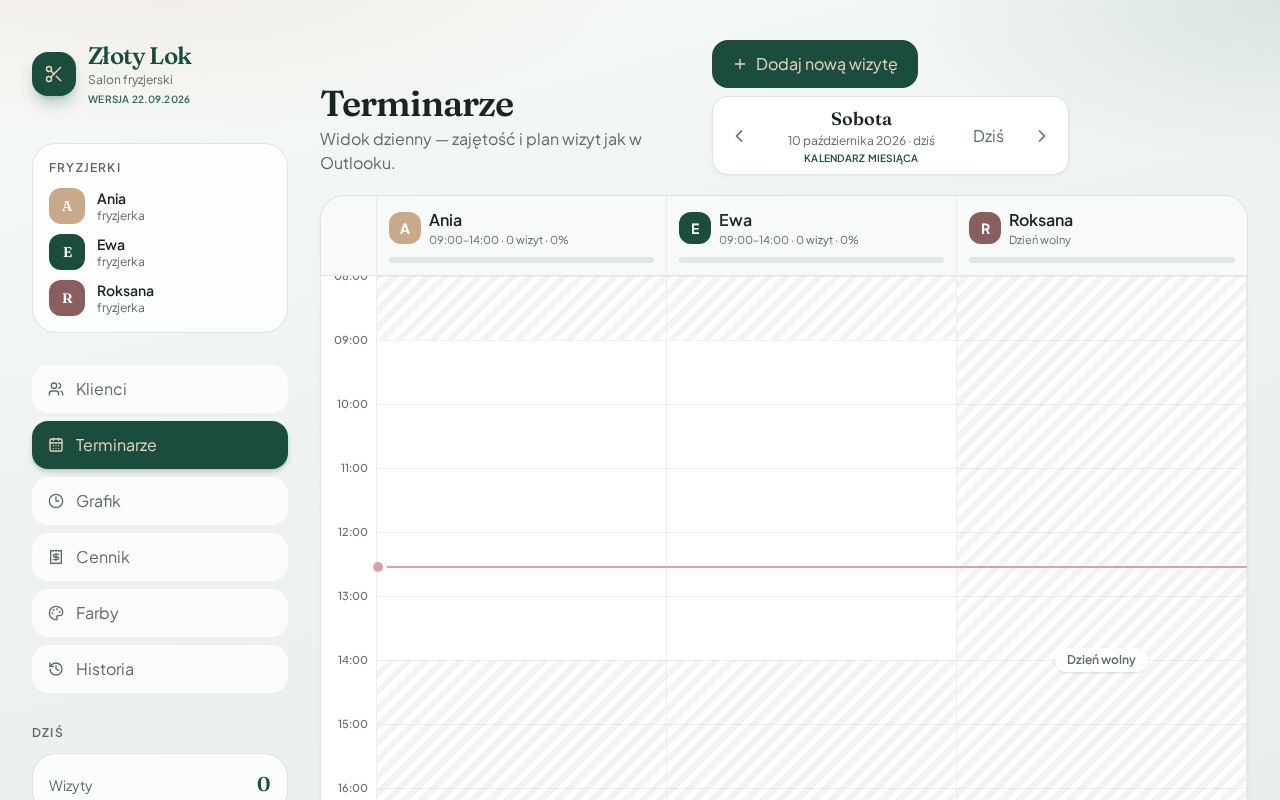Jump to today with Dziś button
The width and height of the screenshot is (1280, 800).
[x=988, y=136]
